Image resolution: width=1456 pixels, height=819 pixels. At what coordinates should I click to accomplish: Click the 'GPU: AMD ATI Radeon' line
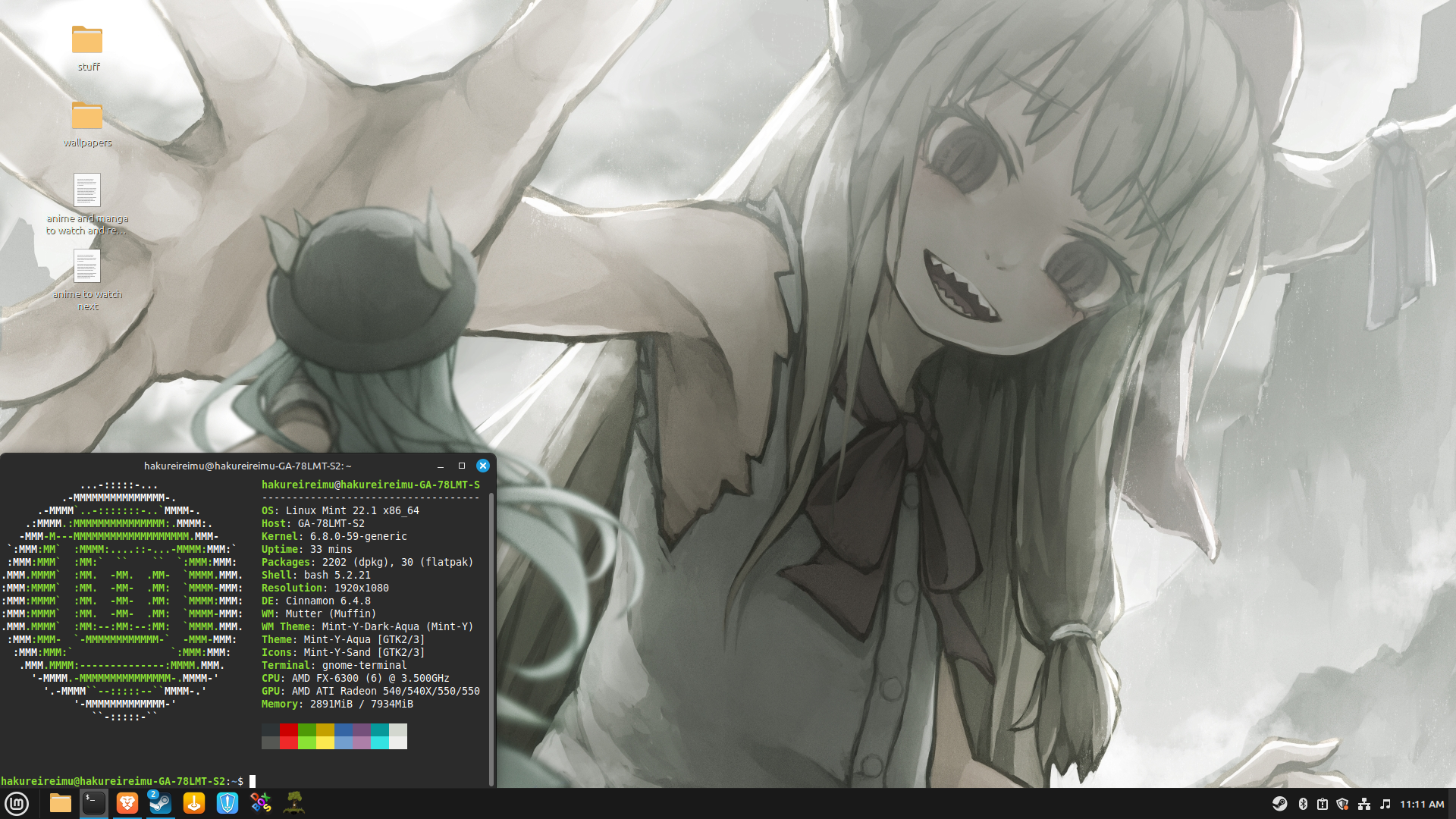[x=371, y=691]
